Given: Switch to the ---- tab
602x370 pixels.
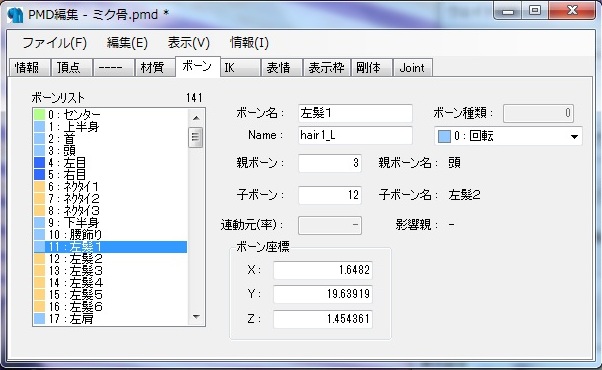Looking at the screenshot, I should [x=113, y=68].
